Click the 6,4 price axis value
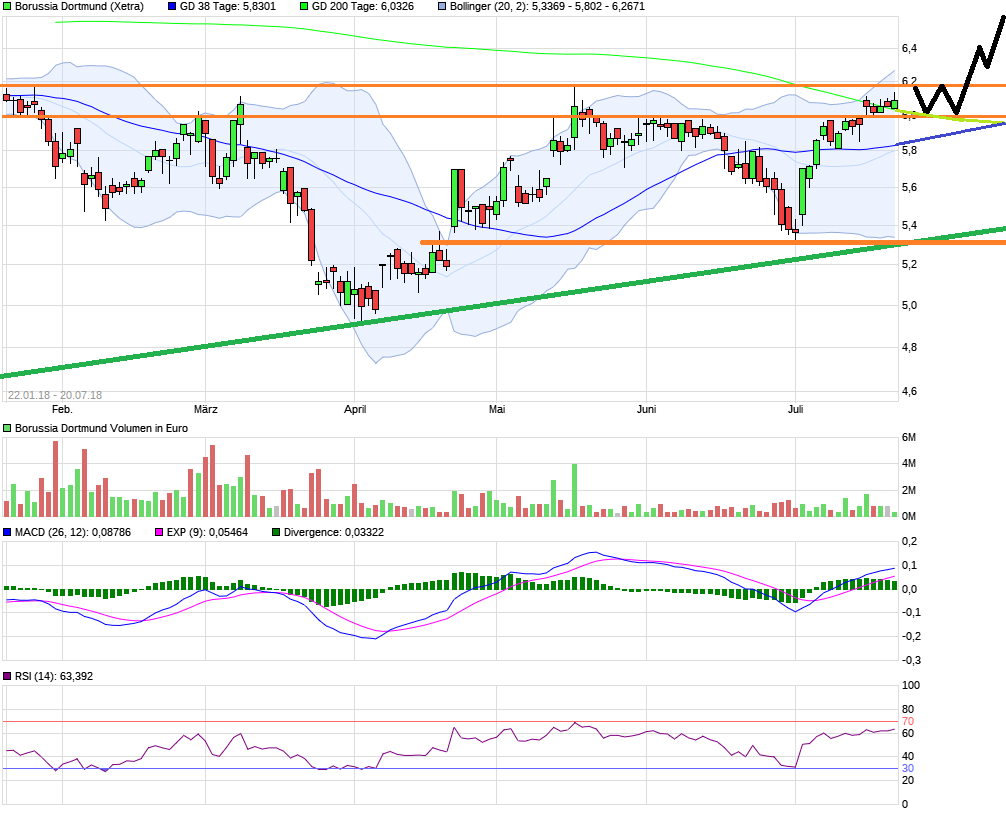Image resolution: width=1006 pixels, height=814 pixels. pyautogui.click(x=909, y=49)
